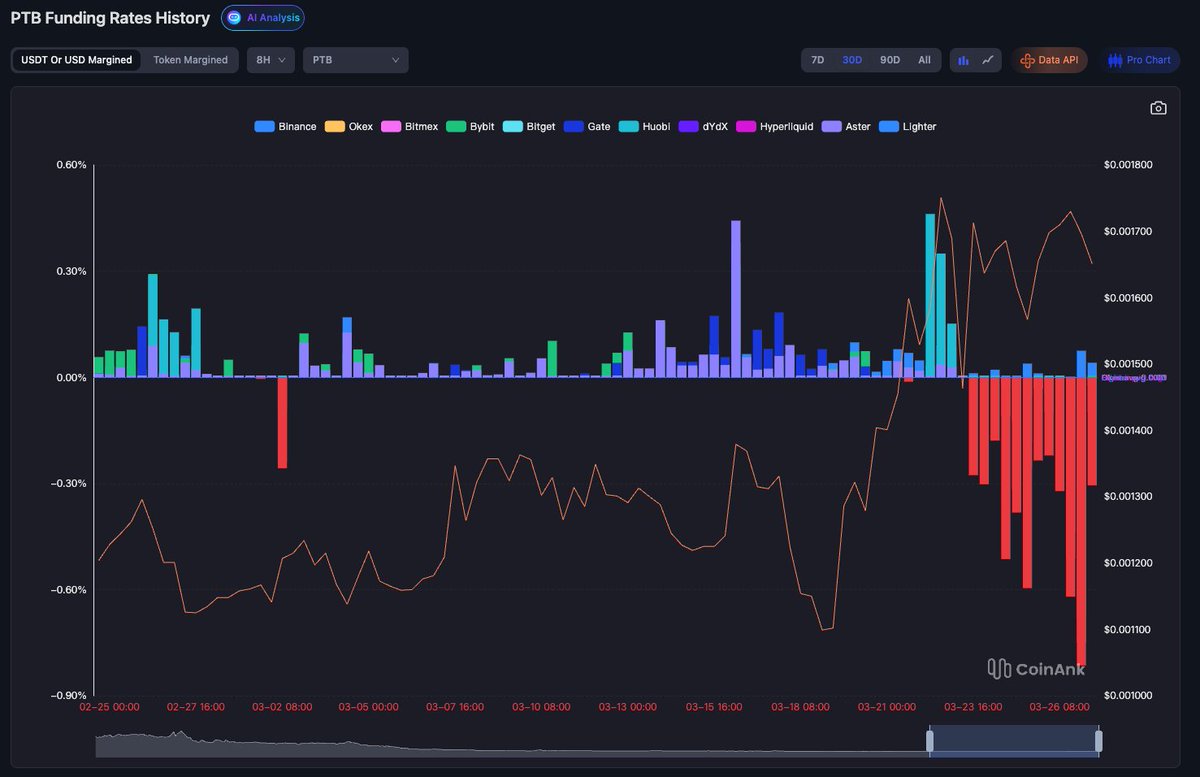Expand the PTB symbol dropdown
This screenshot has height=777, width=1200.
coord(355,60)
